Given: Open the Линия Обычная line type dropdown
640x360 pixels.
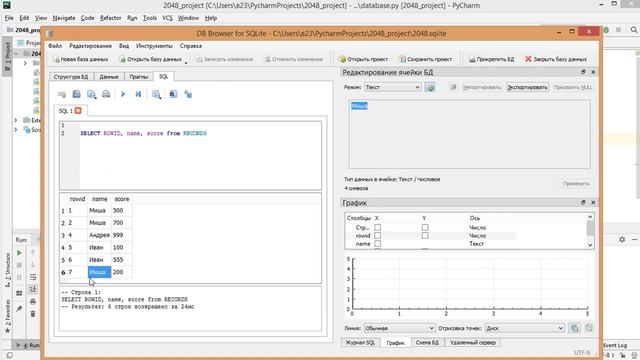Looking at the screenshot, I should 399,328.
